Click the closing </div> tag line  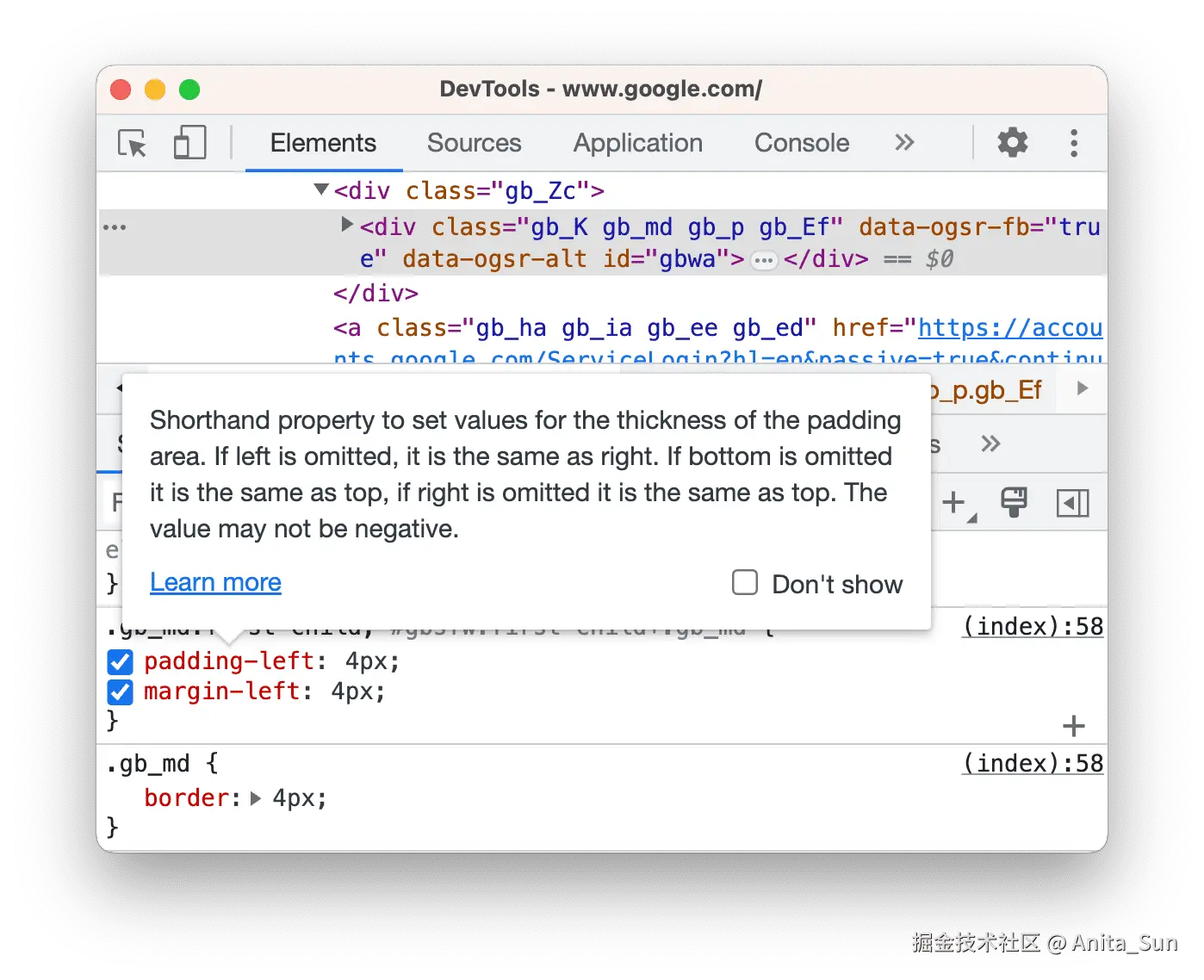click(x=375, y=294)
